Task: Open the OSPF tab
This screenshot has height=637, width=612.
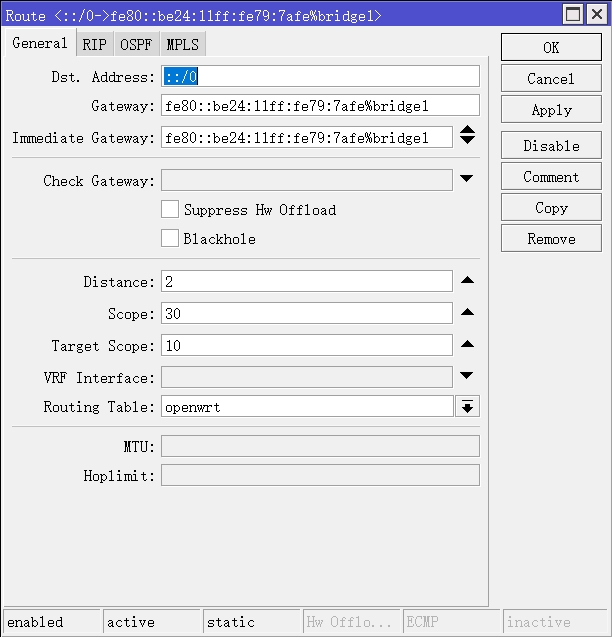Action: click(x=136, y=44)
